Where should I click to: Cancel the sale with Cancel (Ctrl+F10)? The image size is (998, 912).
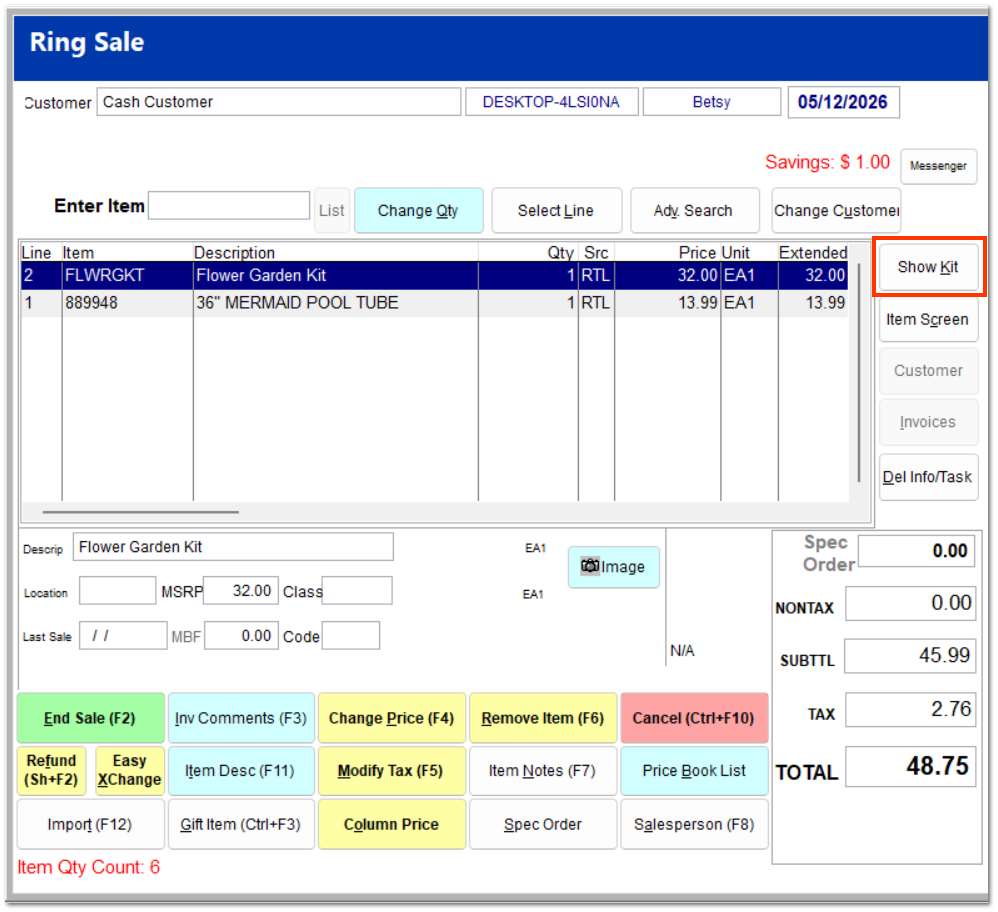[x=694, y=718]
